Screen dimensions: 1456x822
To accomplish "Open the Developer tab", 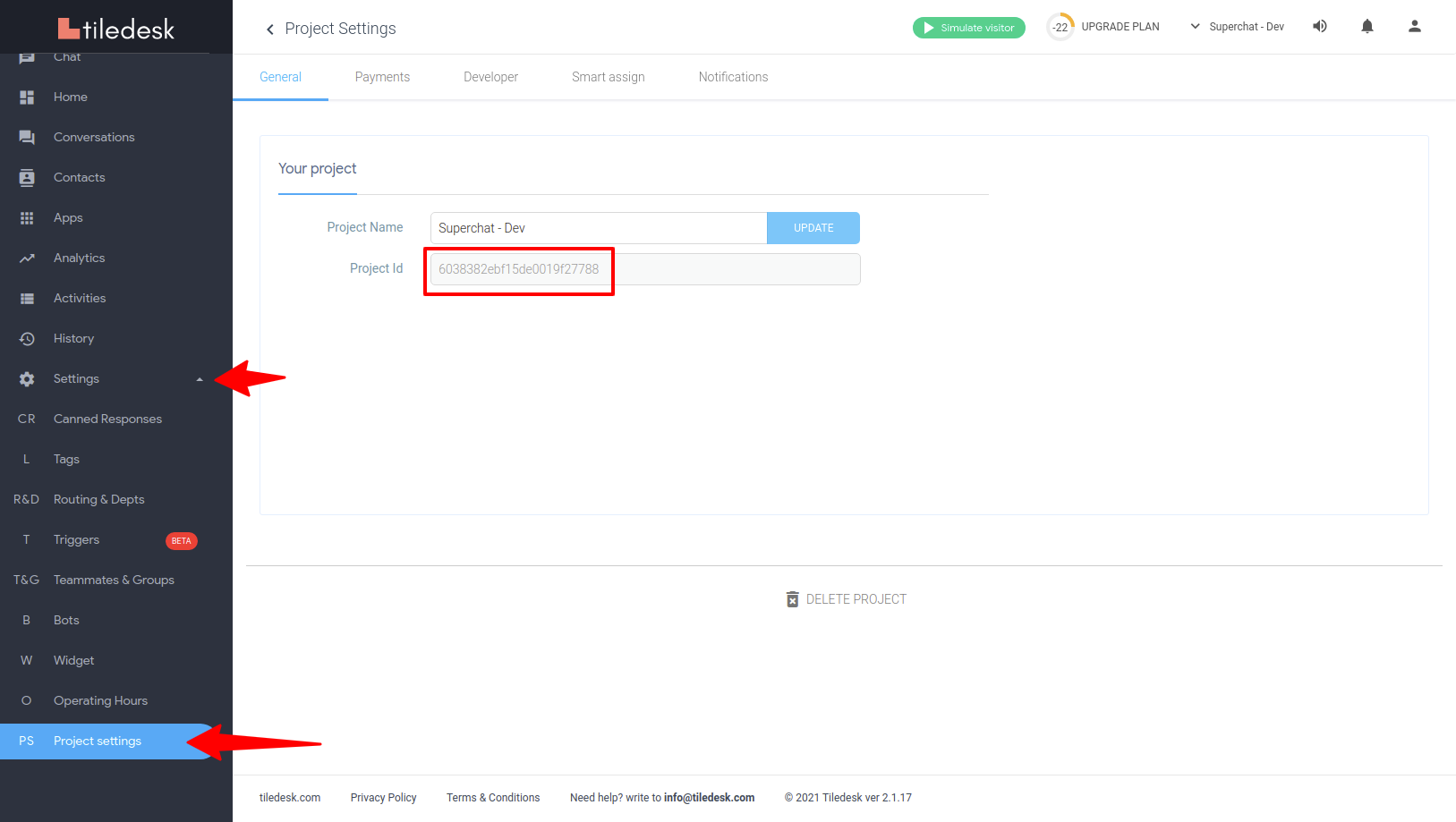I will [x=490, y=77].
